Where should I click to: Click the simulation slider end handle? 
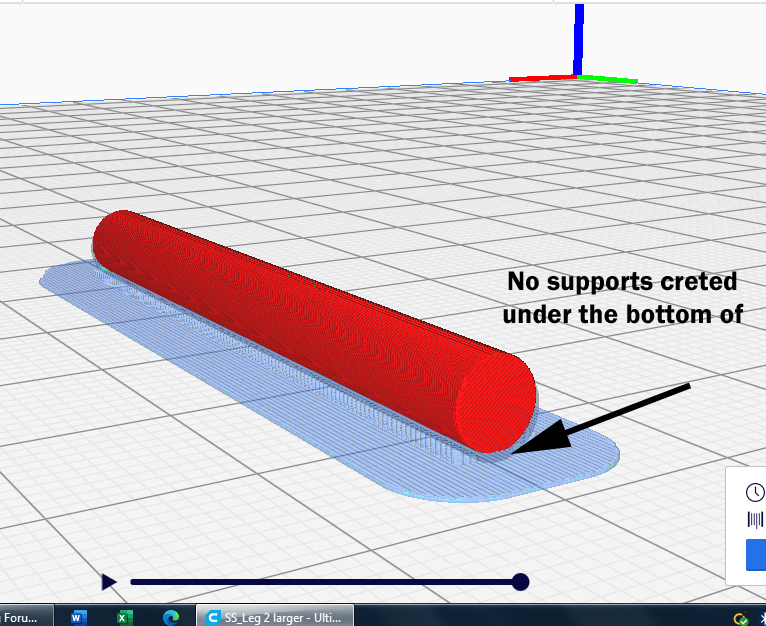tap(520, 582)
